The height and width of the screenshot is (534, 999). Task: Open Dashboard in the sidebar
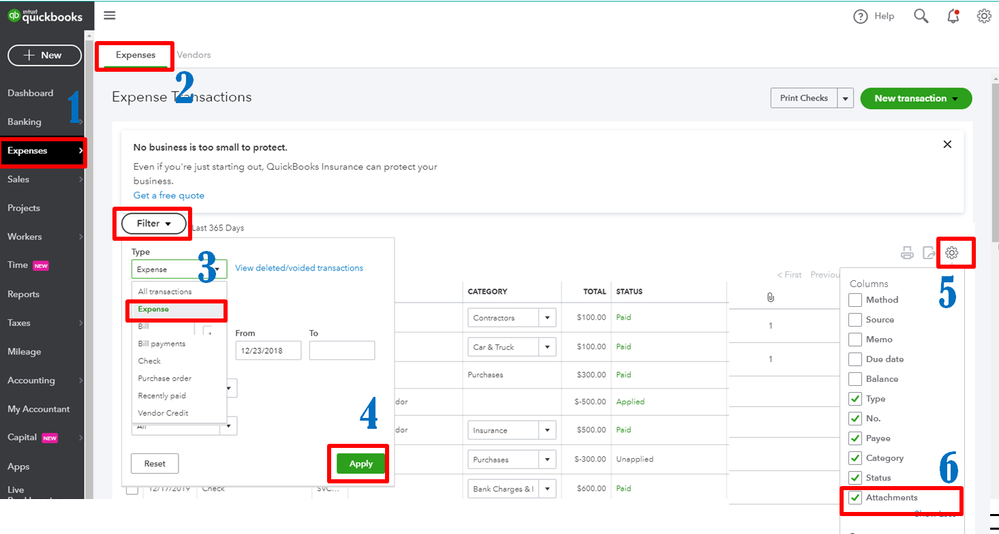31,93
